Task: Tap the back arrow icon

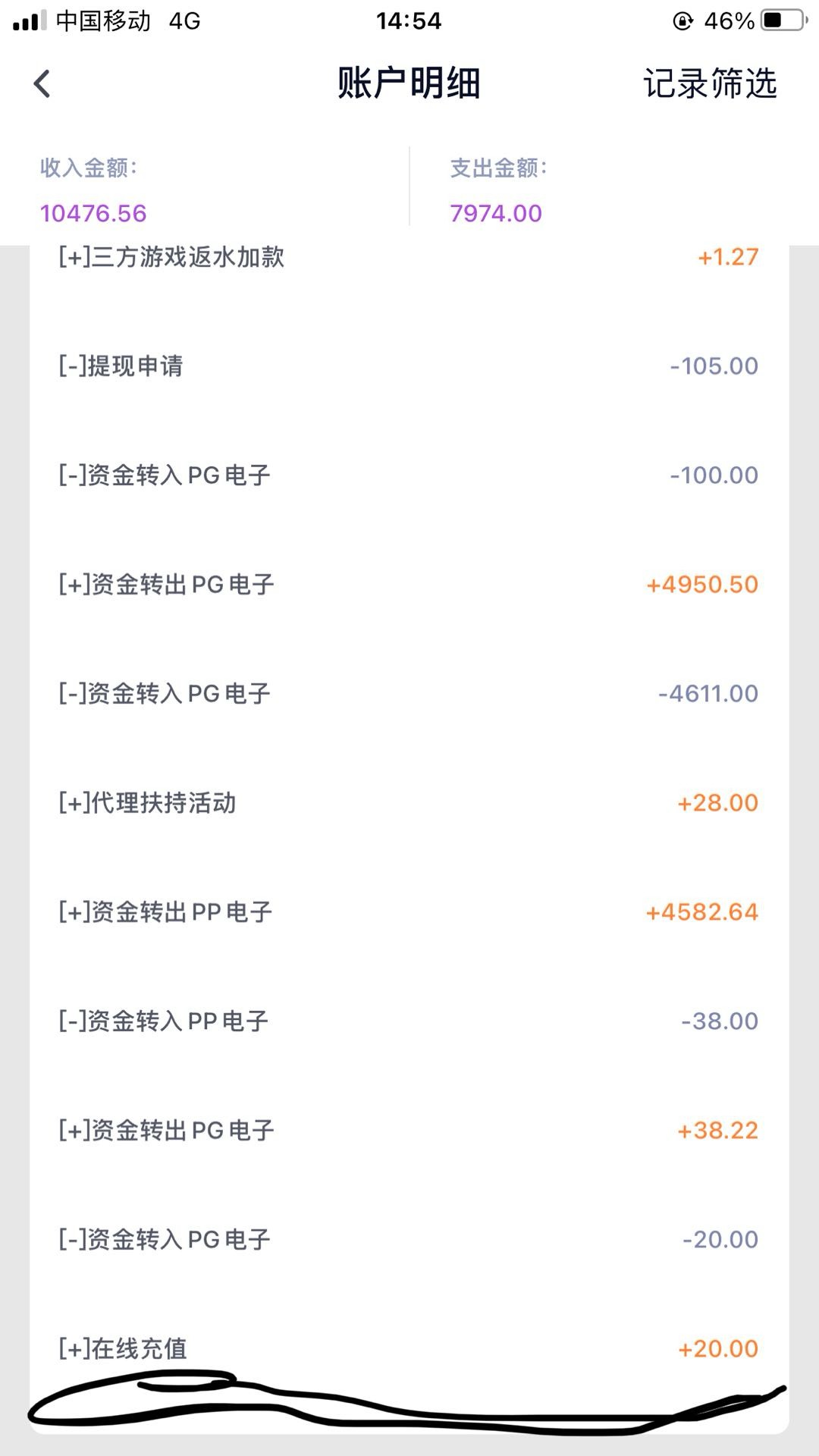Action: coord(42,83)
